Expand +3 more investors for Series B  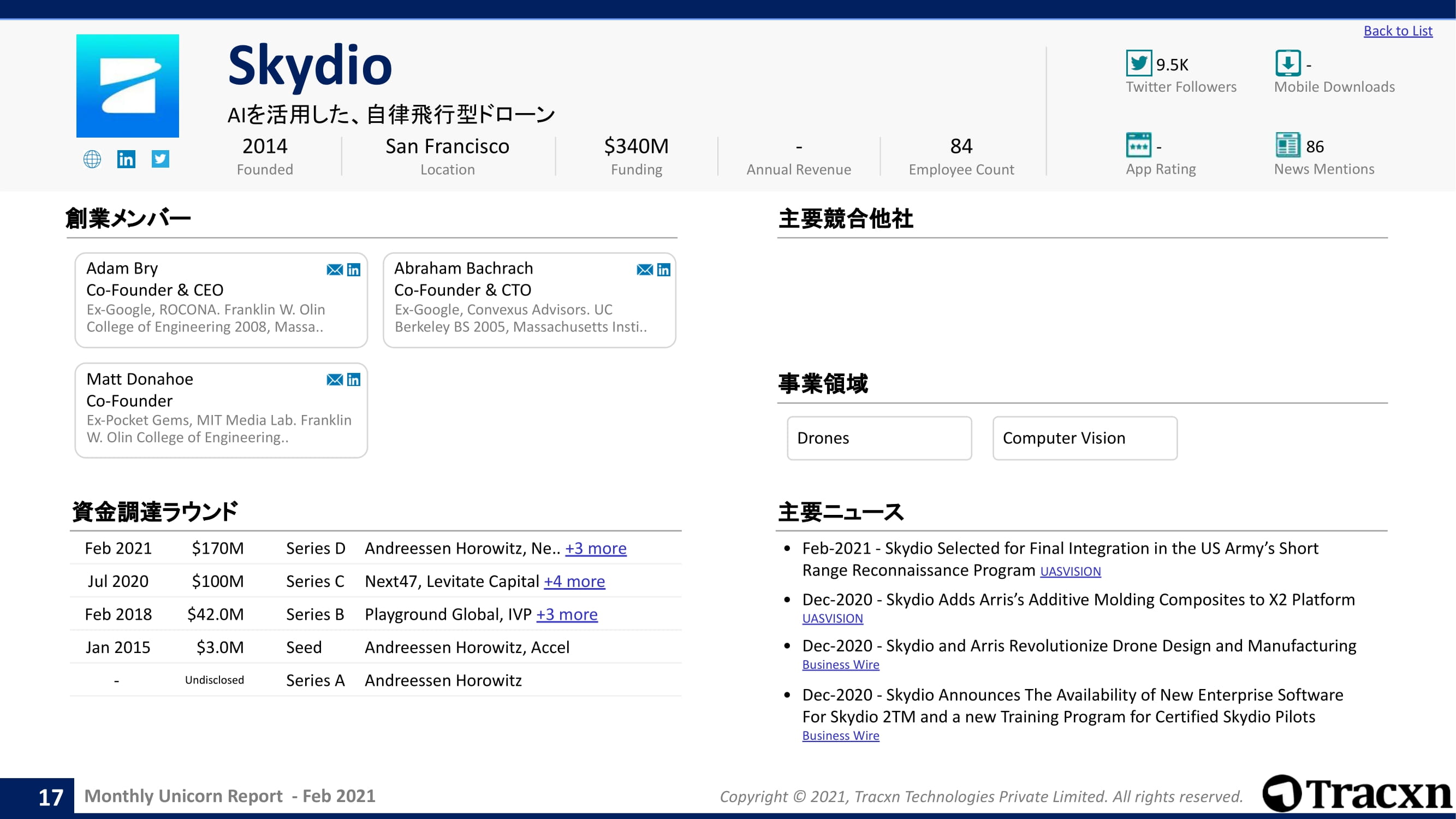tap(567, 614)
